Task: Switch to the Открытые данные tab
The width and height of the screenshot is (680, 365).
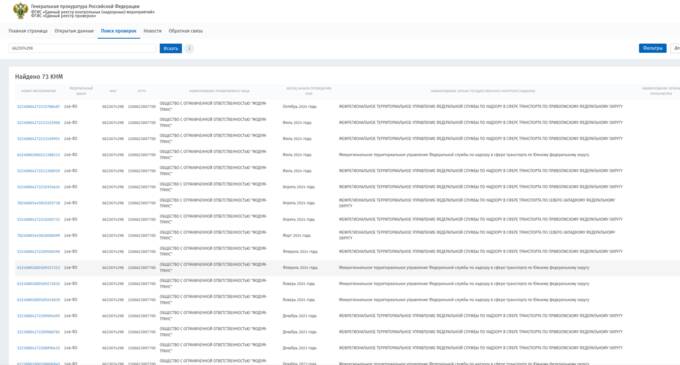Action: (74, 31)
